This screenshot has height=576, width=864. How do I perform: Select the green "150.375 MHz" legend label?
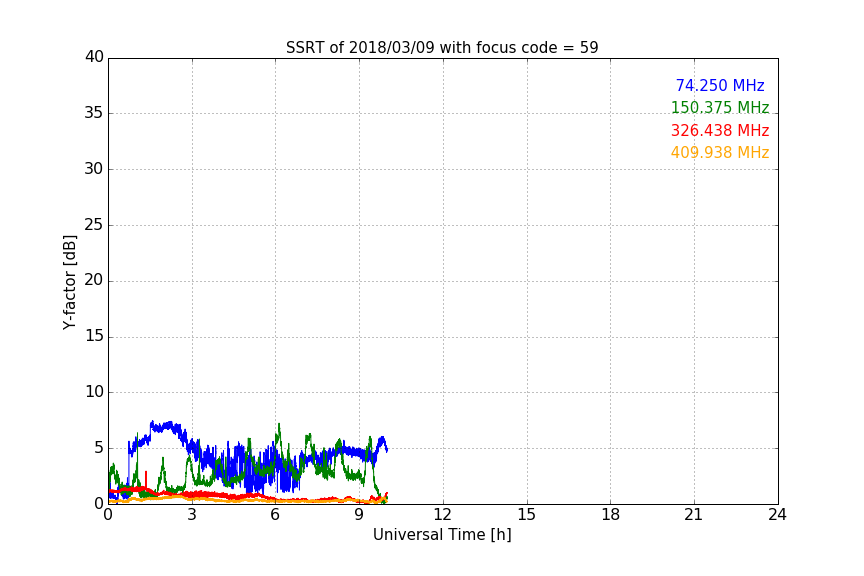[x=720, y=107]
